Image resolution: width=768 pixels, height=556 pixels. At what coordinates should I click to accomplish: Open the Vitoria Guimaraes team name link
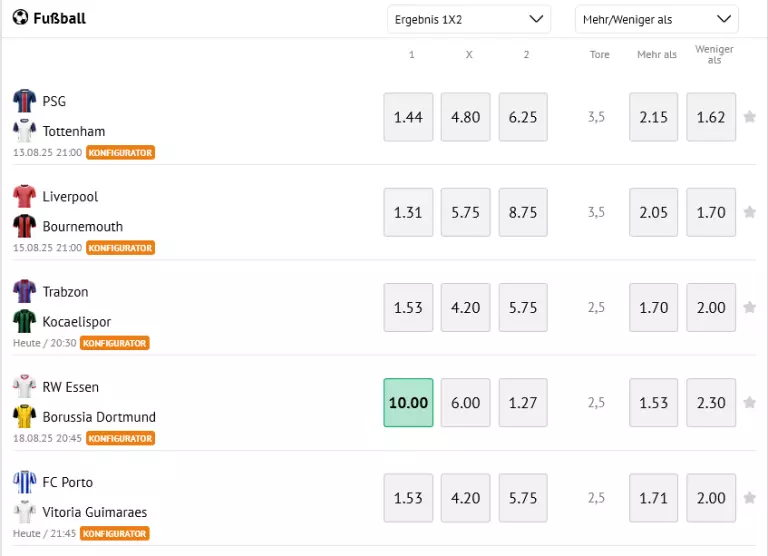pos(95,512)
